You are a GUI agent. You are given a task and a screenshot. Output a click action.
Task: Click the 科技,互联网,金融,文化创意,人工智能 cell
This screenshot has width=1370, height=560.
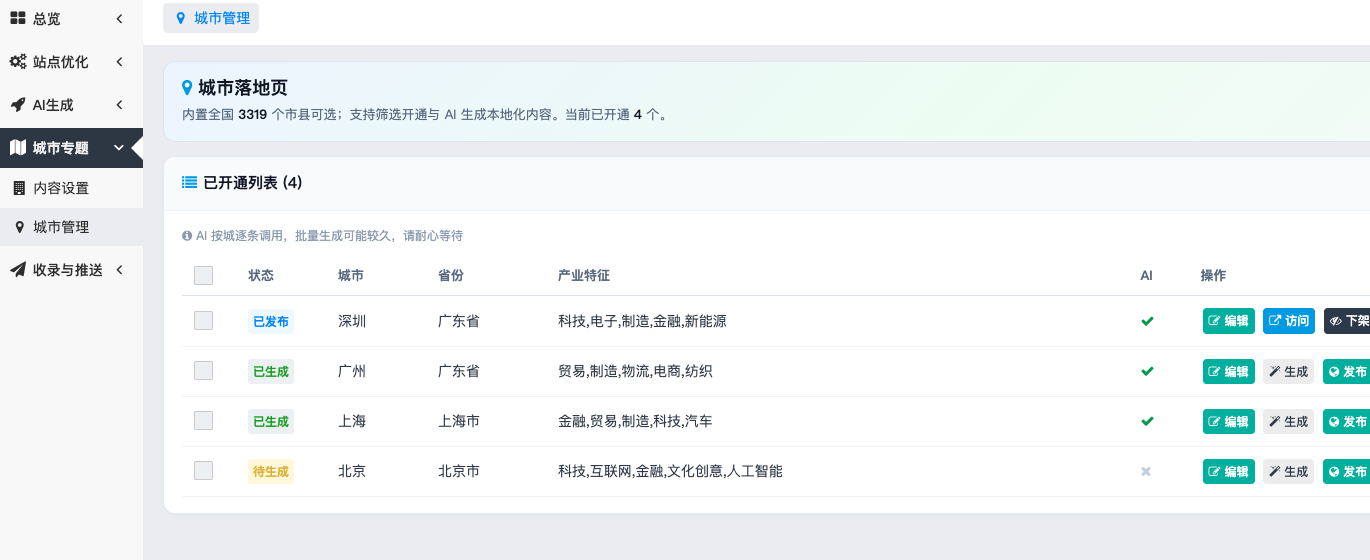[x=670, y=471]
